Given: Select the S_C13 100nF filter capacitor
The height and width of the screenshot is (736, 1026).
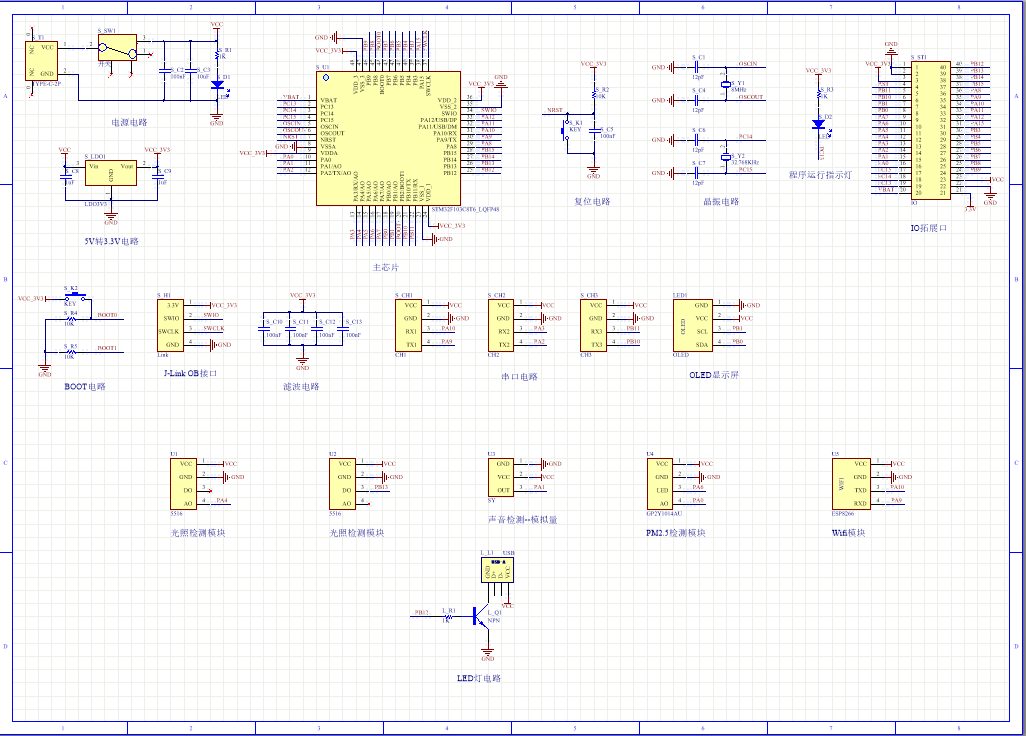Looking at the screenshot, I should pyautogui.click(x=342, y=330).
